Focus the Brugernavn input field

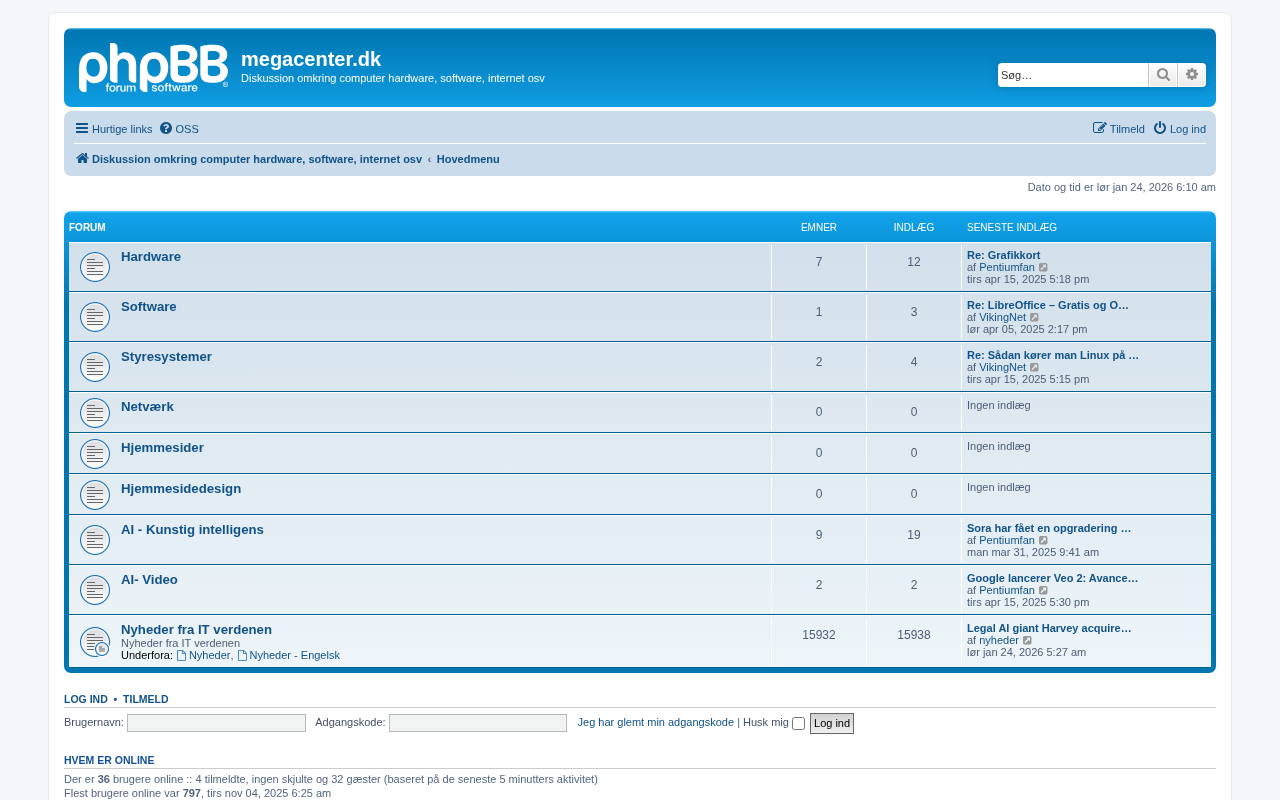pyautogui.click(x=216, y=723)
